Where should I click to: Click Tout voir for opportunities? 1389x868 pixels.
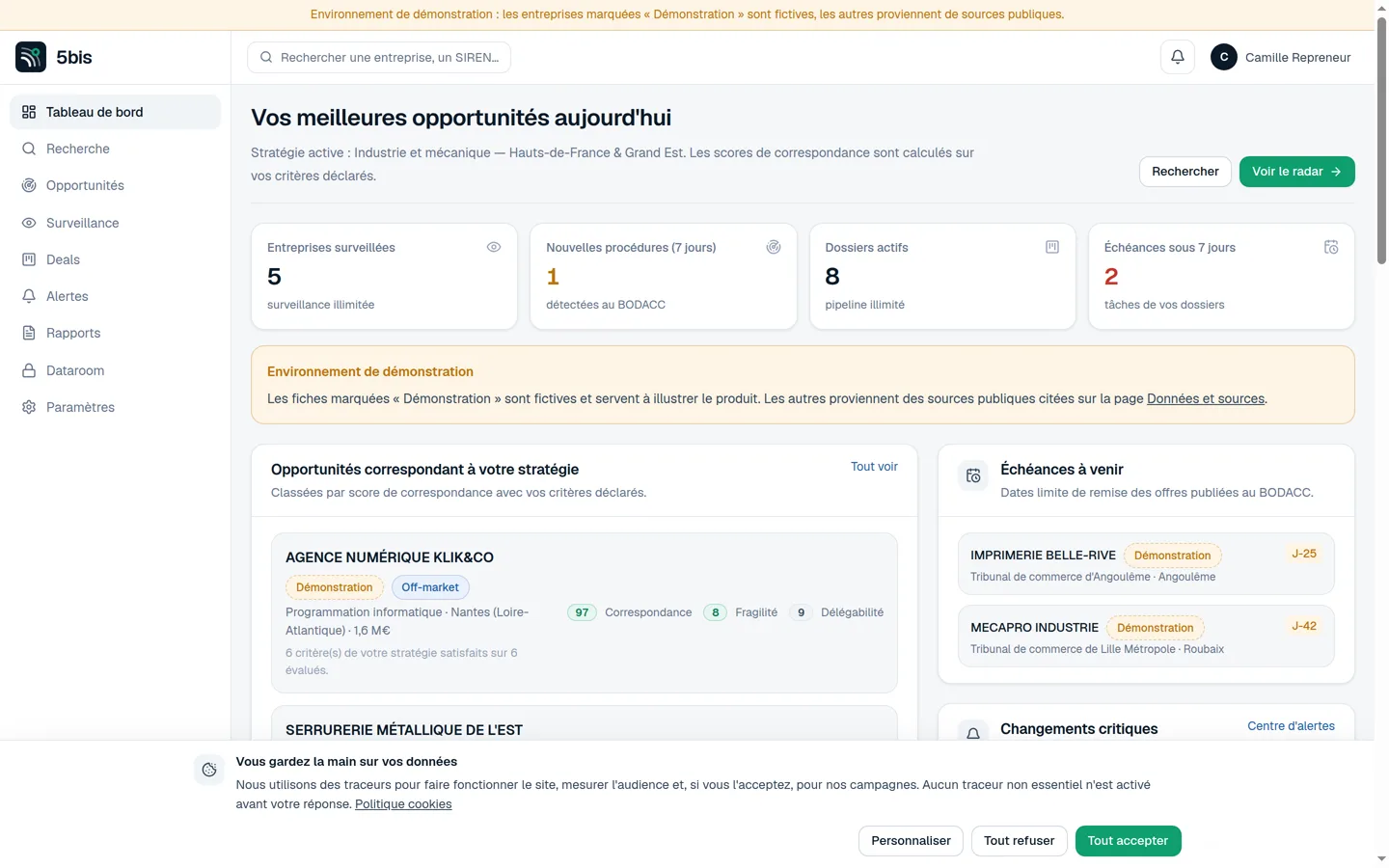(874, 467)
